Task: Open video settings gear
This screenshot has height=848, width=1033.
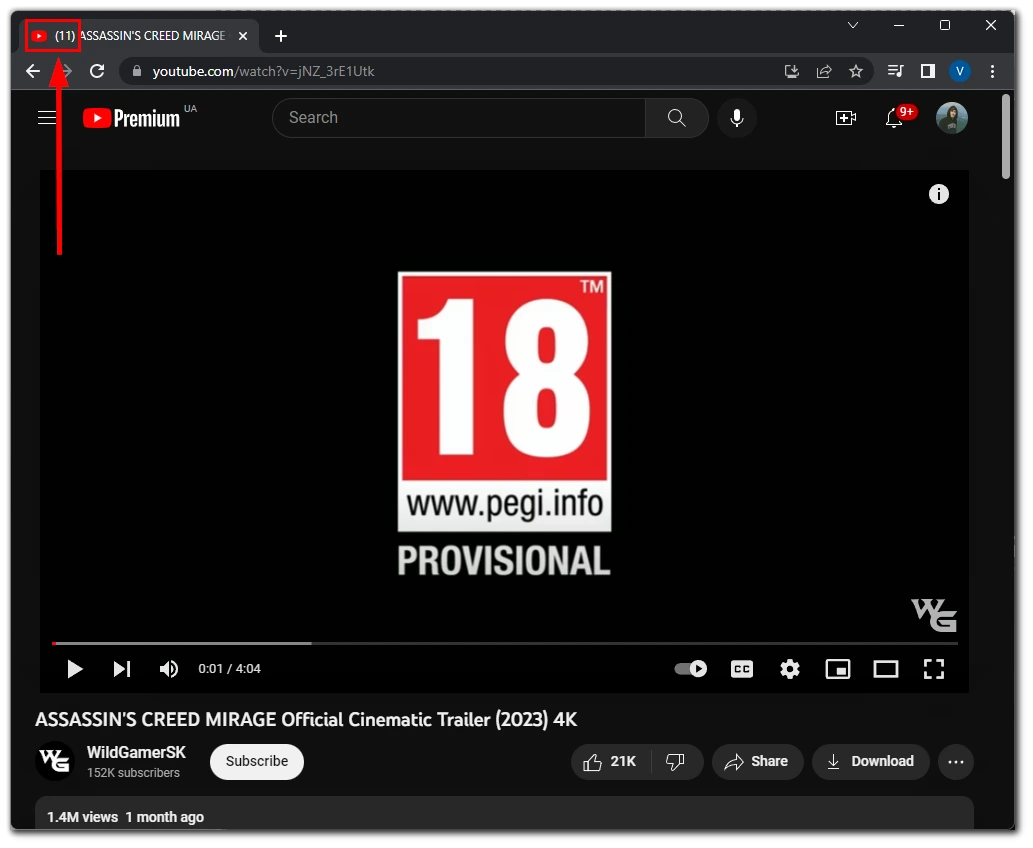Action: click(790, 669)
